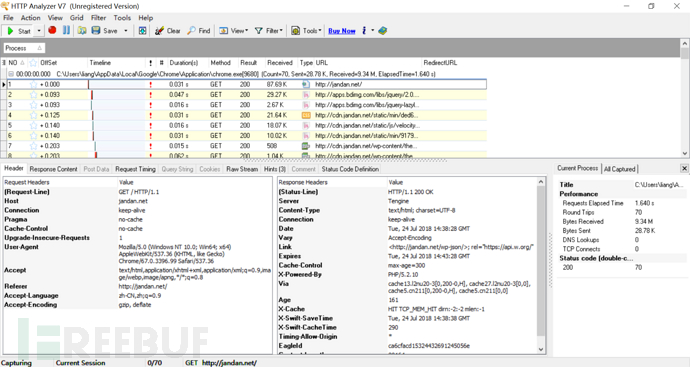Viewport: 690px width, 367px height.
Task: Start capturing with the green Start button
Action: (x=18, y=31)
